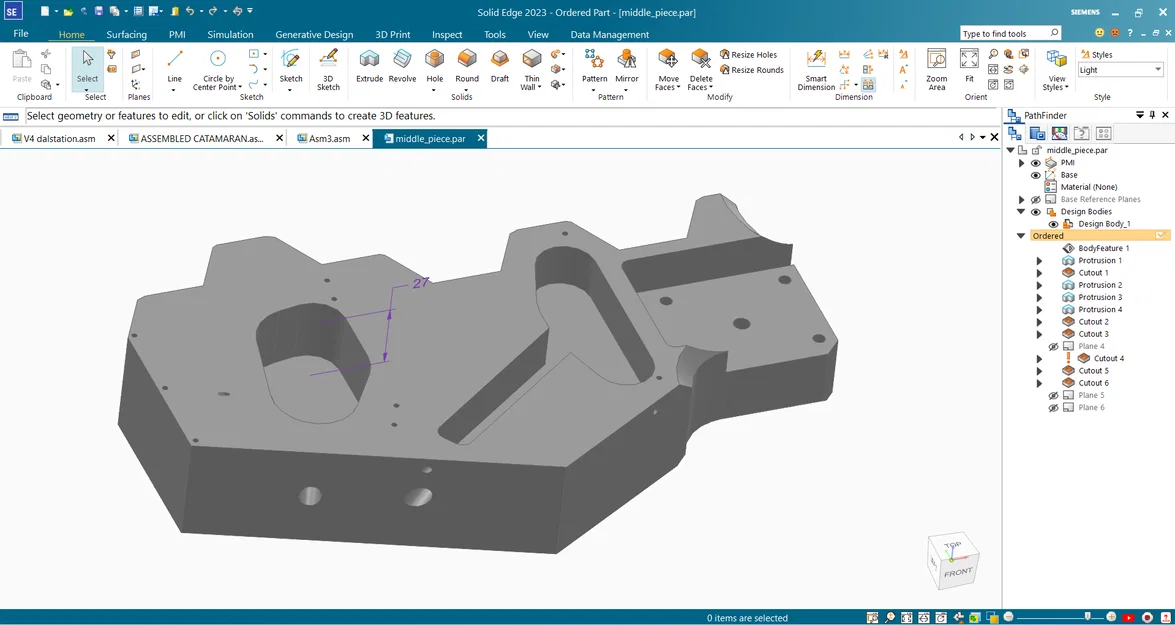Expand the PMI node

[1021, 163]
